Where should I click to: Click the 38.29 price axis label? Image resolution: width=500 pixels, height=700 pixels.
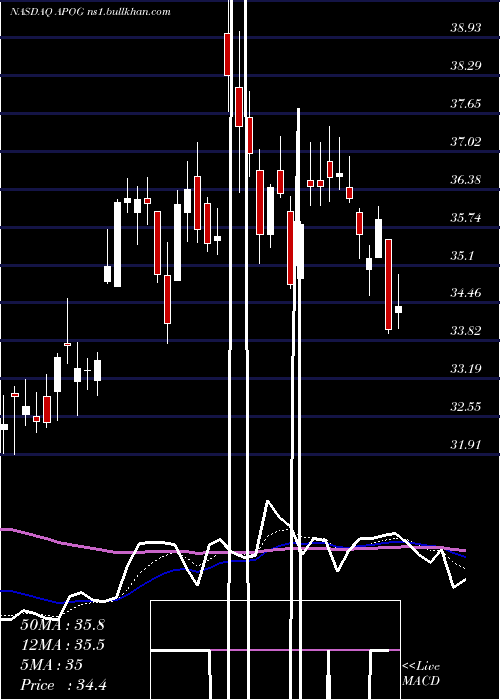466,66
